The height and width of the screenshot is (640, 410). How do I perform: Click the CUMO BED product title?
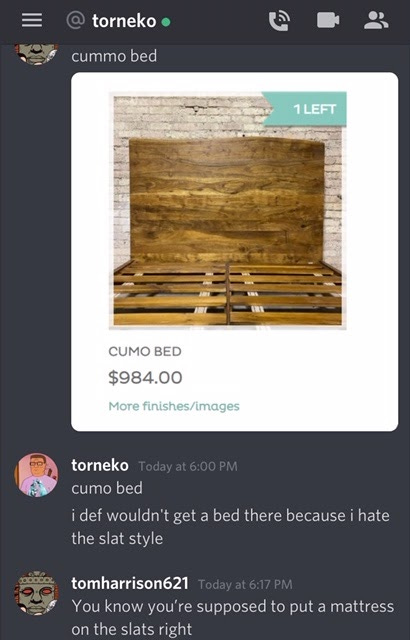pos(145,351)
